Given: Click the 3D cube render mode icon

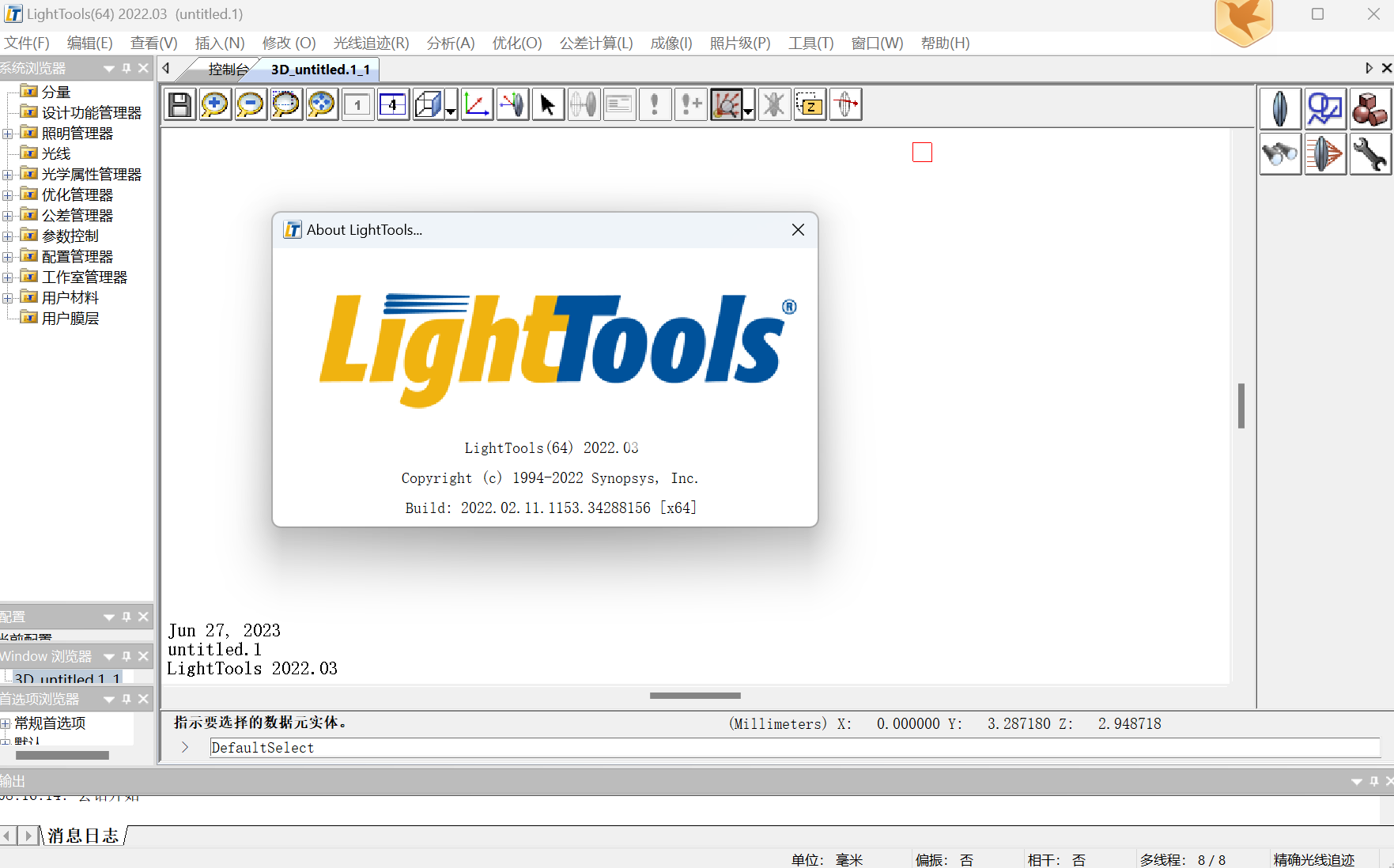Looking at the screenshot, I should pos(429,104).
